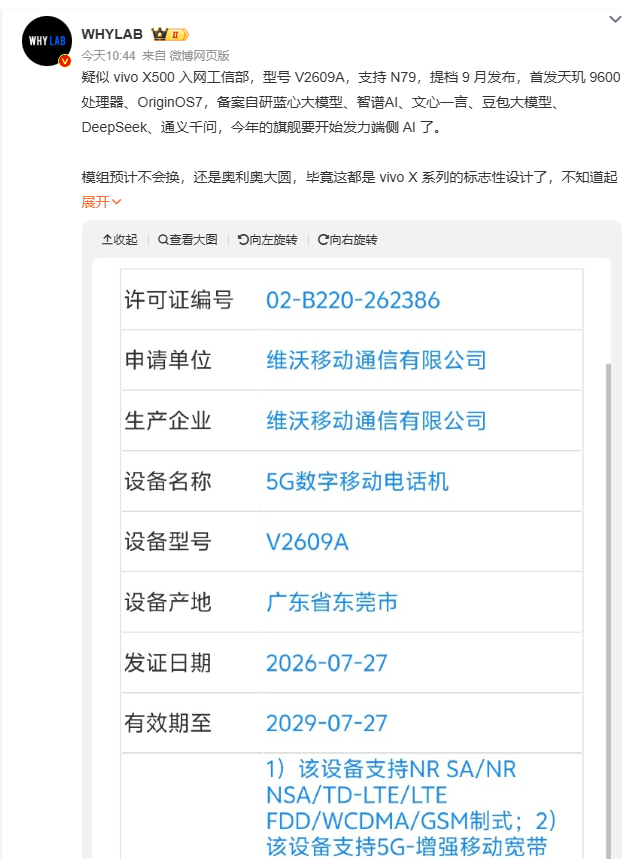This screenshot has width=623, height=859.
Task: Click the license number 02-B220-262386
Action: [353, 300]
